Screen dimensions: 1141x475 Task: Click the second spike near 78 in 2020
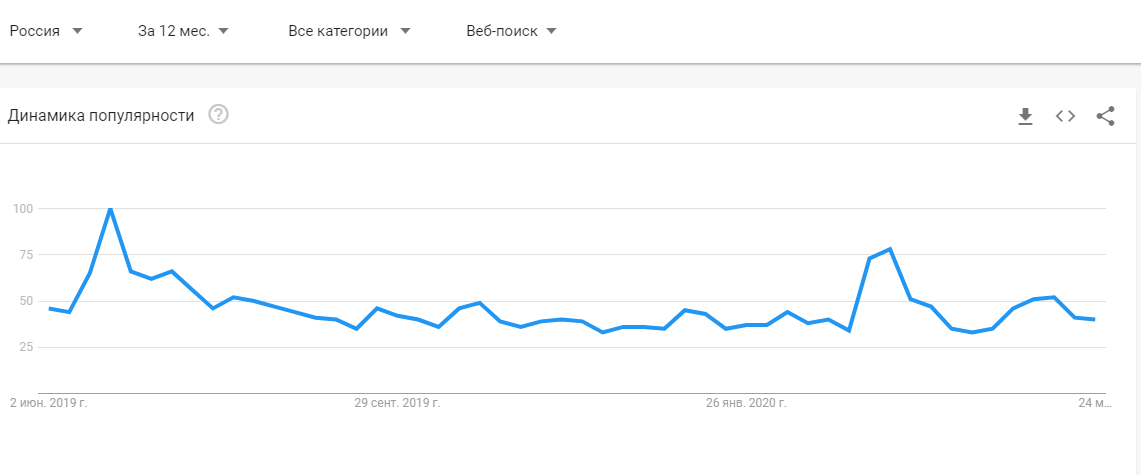890,250
